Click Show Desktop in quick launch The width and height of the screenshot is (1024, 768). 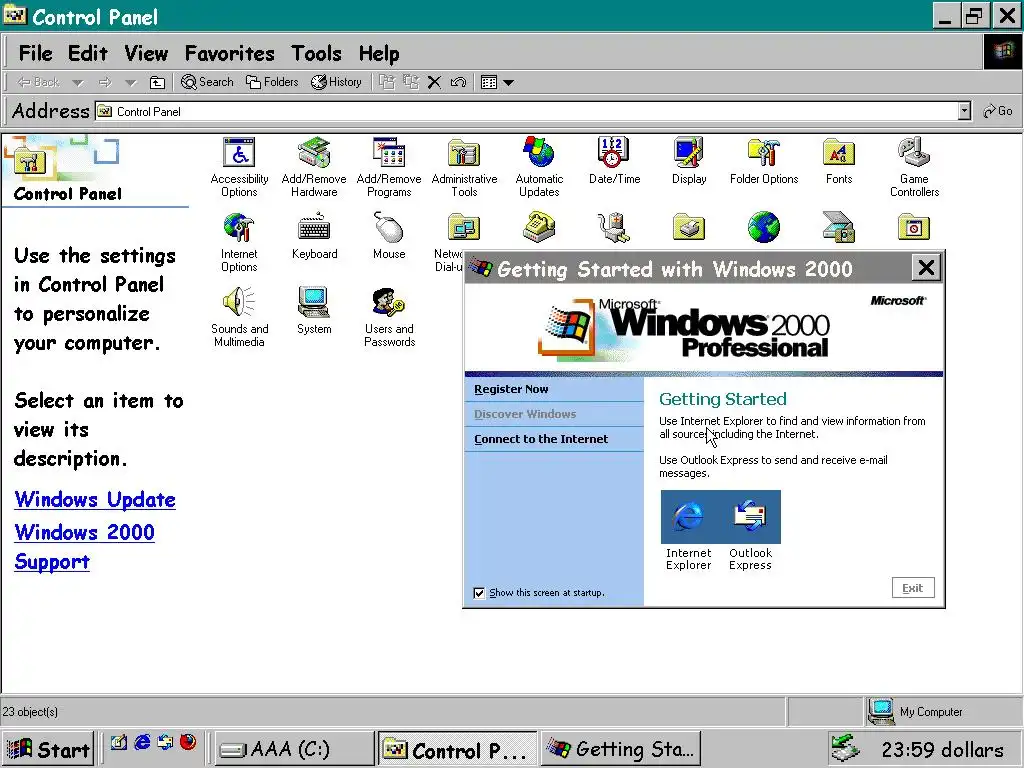pyautogui.click(x=118, y=743)
